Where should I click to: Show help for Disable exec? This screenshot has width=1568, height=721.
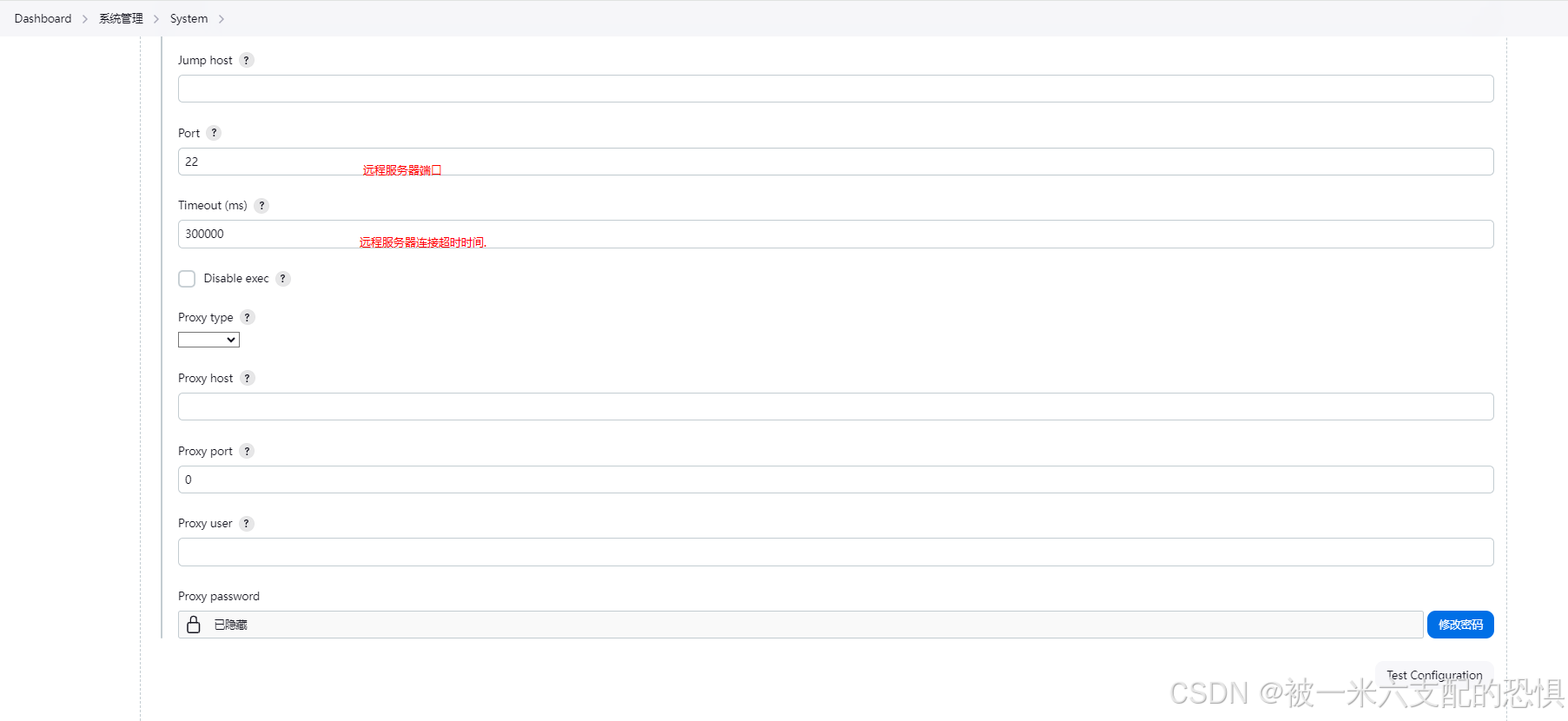(282, 279)
